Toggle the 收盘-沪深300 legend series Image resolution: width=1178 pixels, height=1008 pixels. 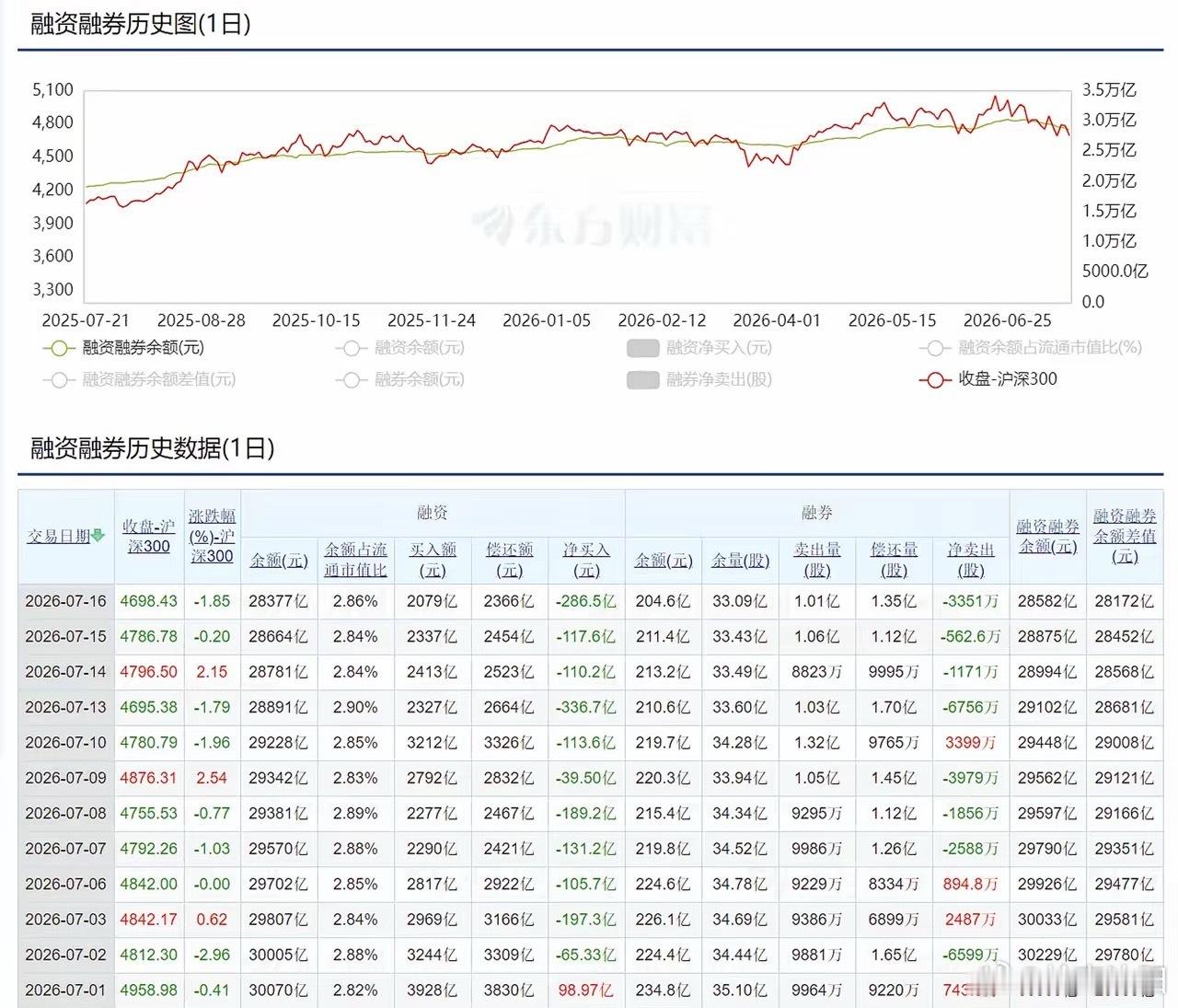click(x=988, y=379)
